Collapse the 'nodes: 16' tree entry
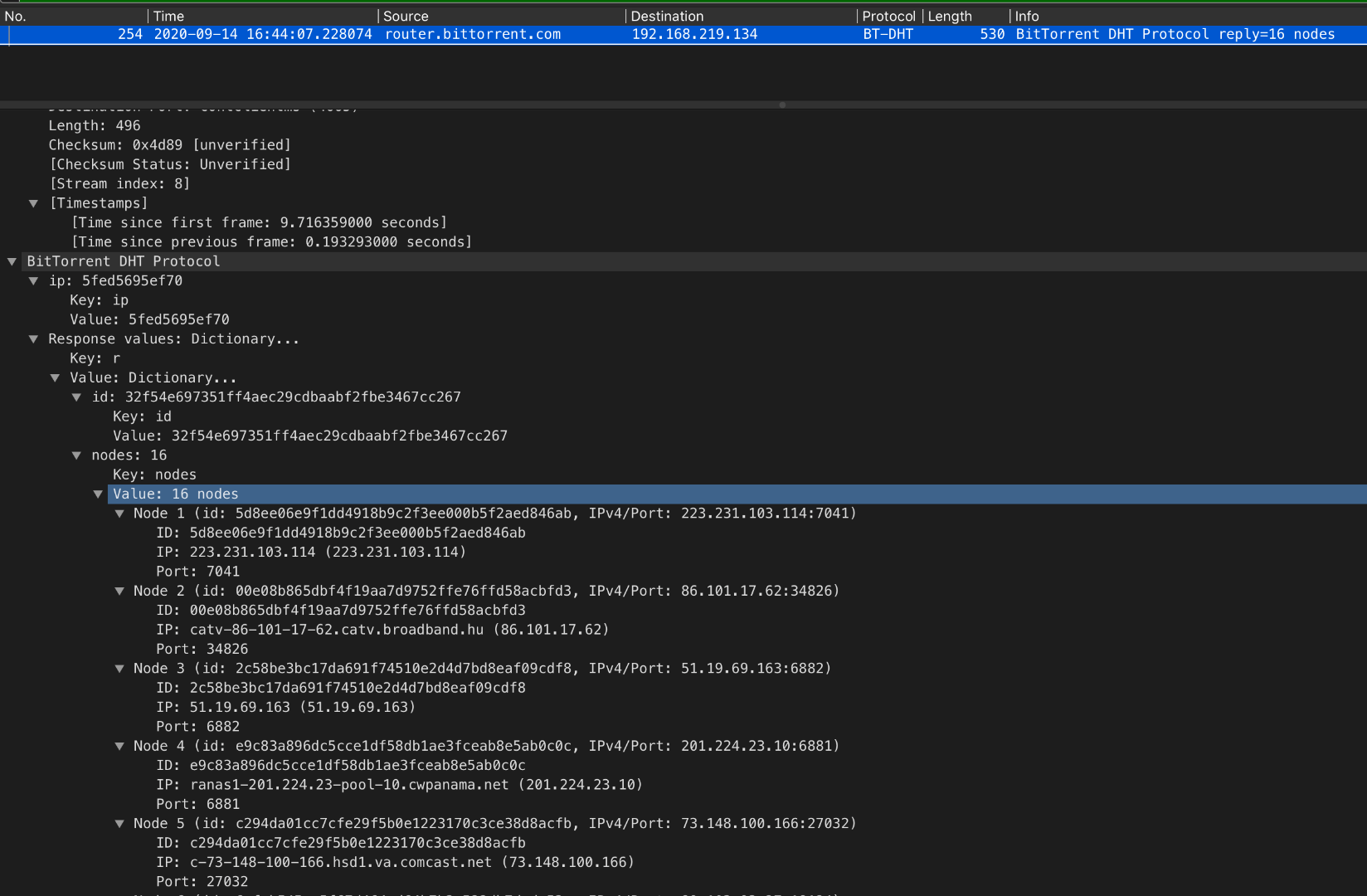Image resolution: width=1367 pixels, height=896 pixels. 76,455
